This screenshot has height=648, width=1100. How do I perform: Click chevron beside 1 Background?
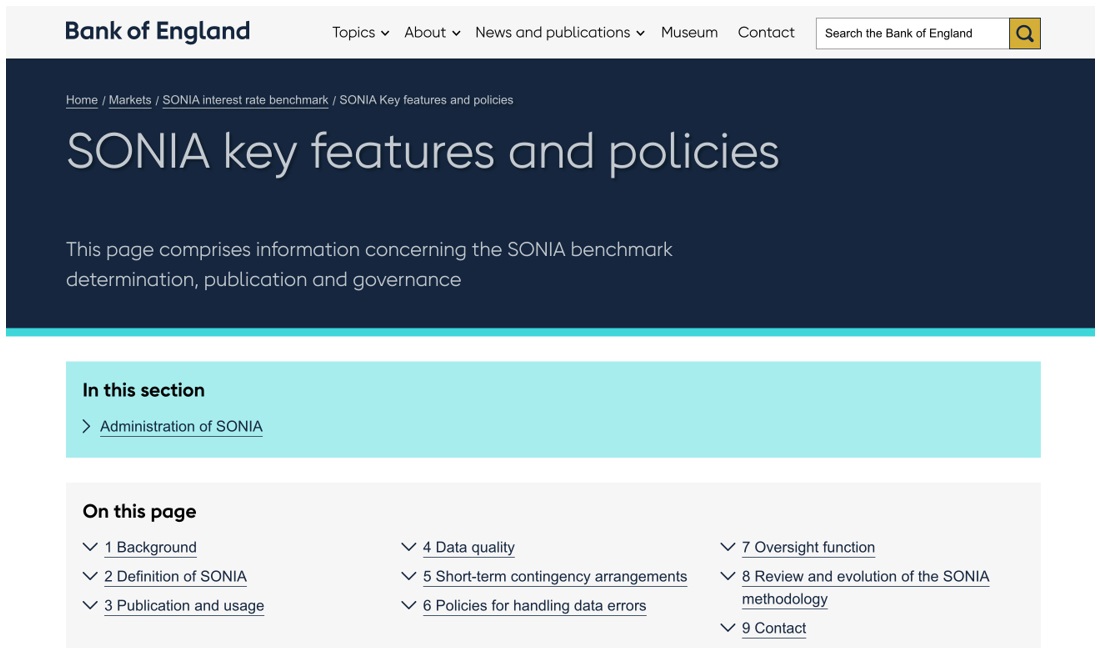coord(90,547)
